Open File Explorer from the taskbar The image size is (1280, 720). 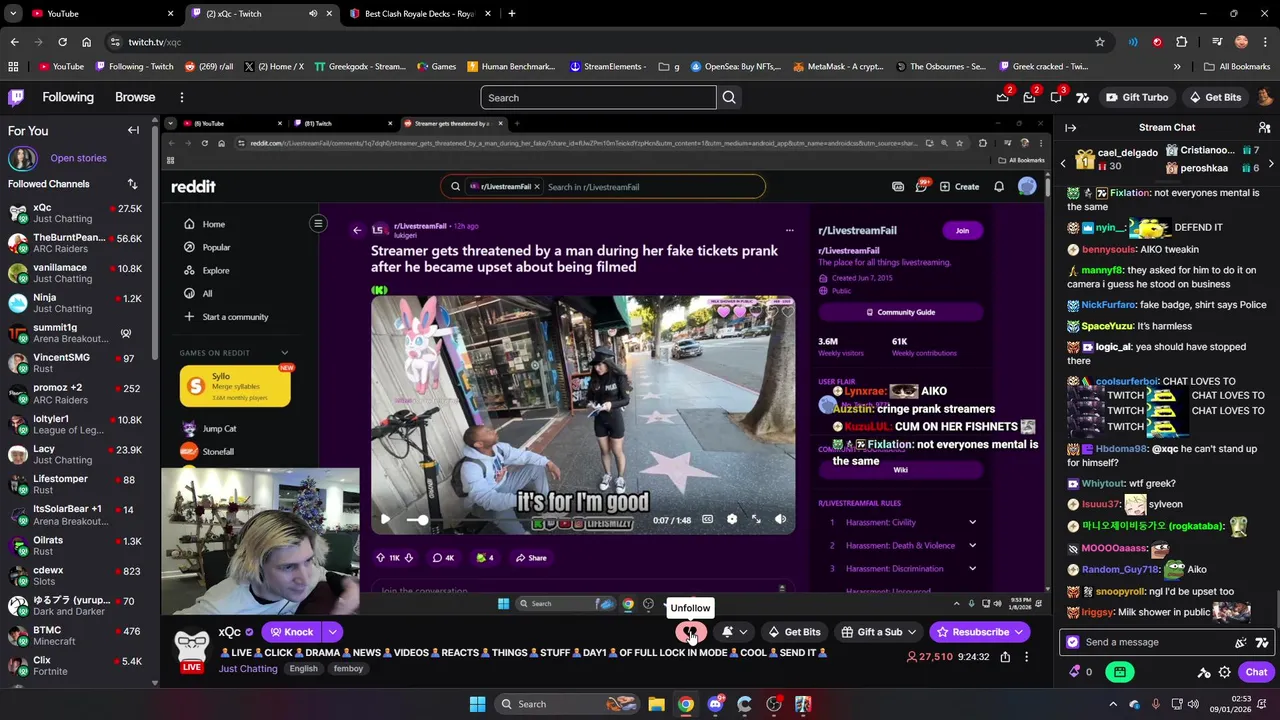coord(656,704)
